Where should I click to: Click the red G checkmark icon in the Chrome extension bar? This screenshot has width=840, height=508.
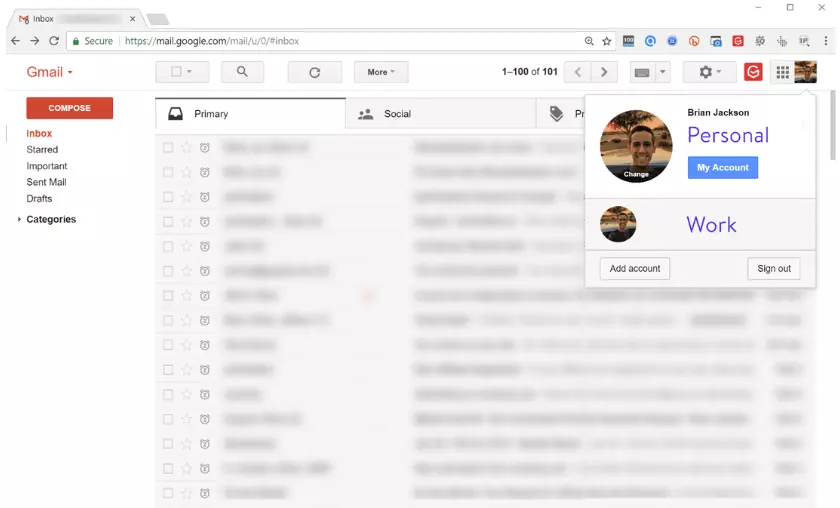click(x=738, y=41)
